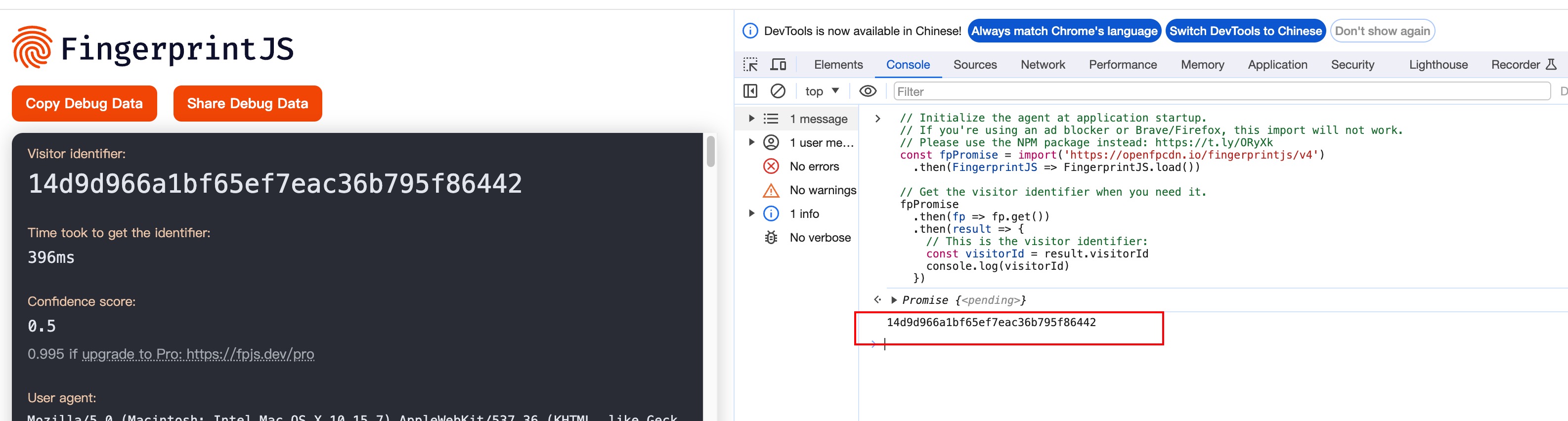The width and height of the screenshot is (1568, 421).
Task: Click the verbose bug icon
Action: click(771, 237)
